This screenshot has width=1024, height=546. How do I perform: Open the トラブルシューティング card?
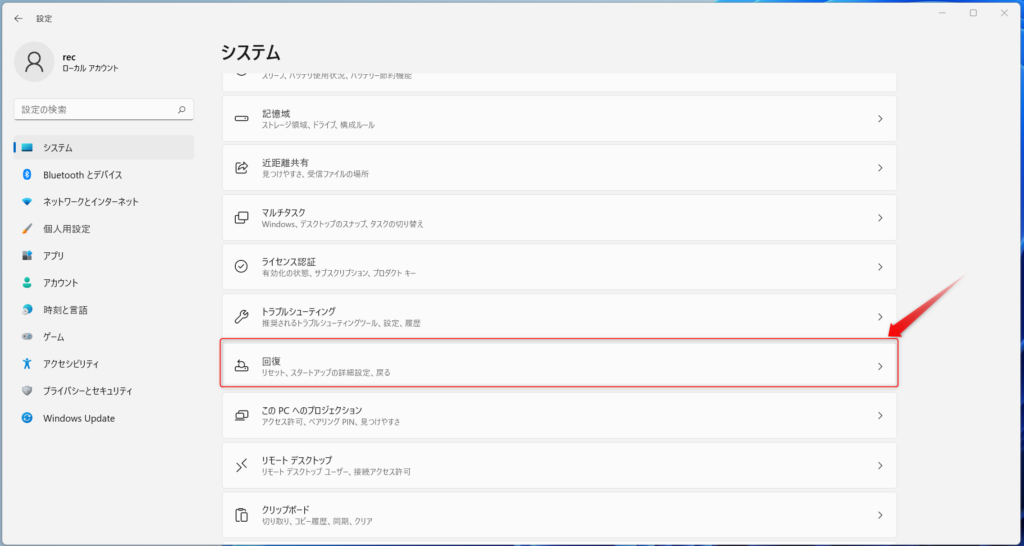point(559,317)
